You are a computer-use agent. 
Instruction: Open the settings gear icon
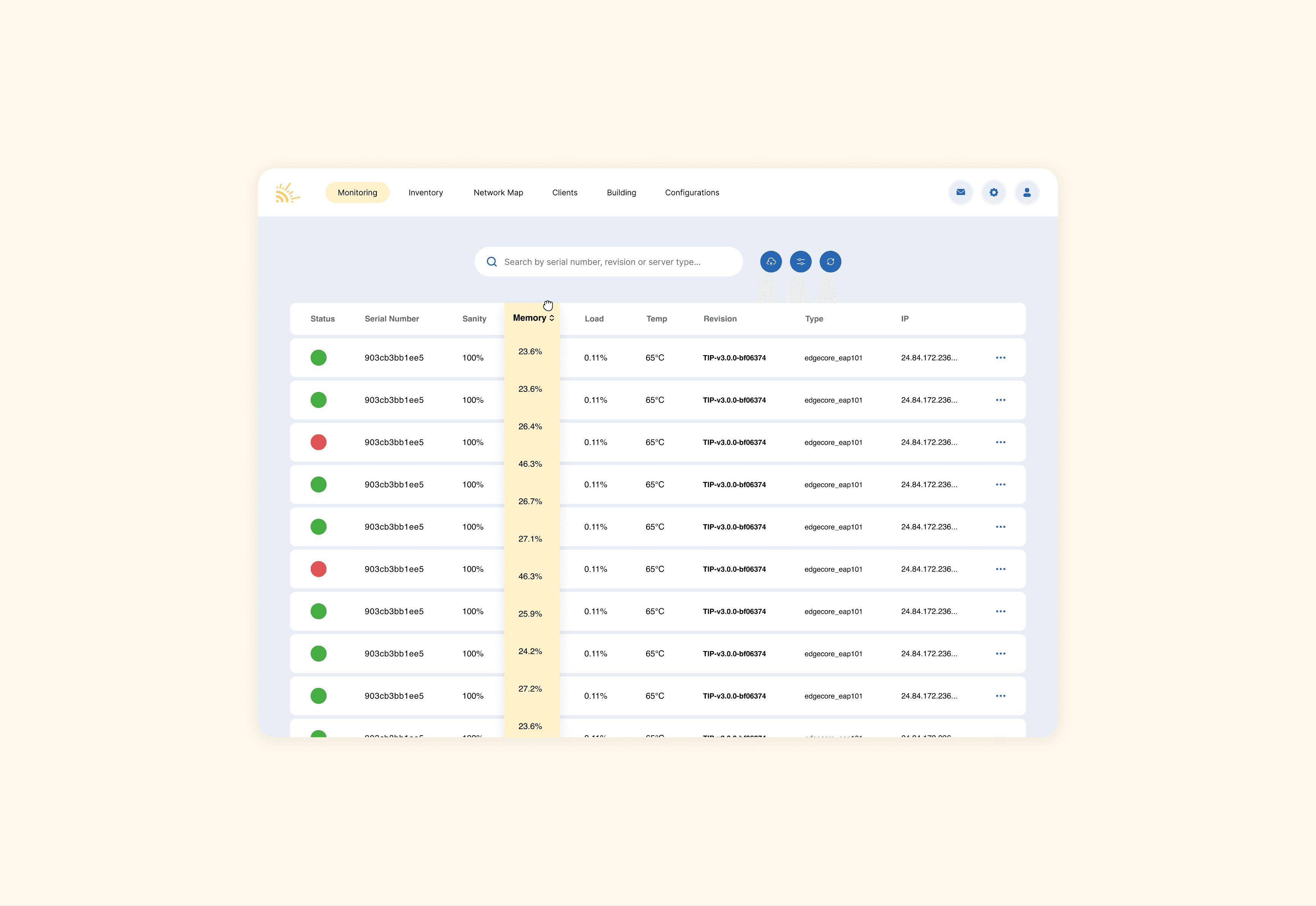(993, 192)
